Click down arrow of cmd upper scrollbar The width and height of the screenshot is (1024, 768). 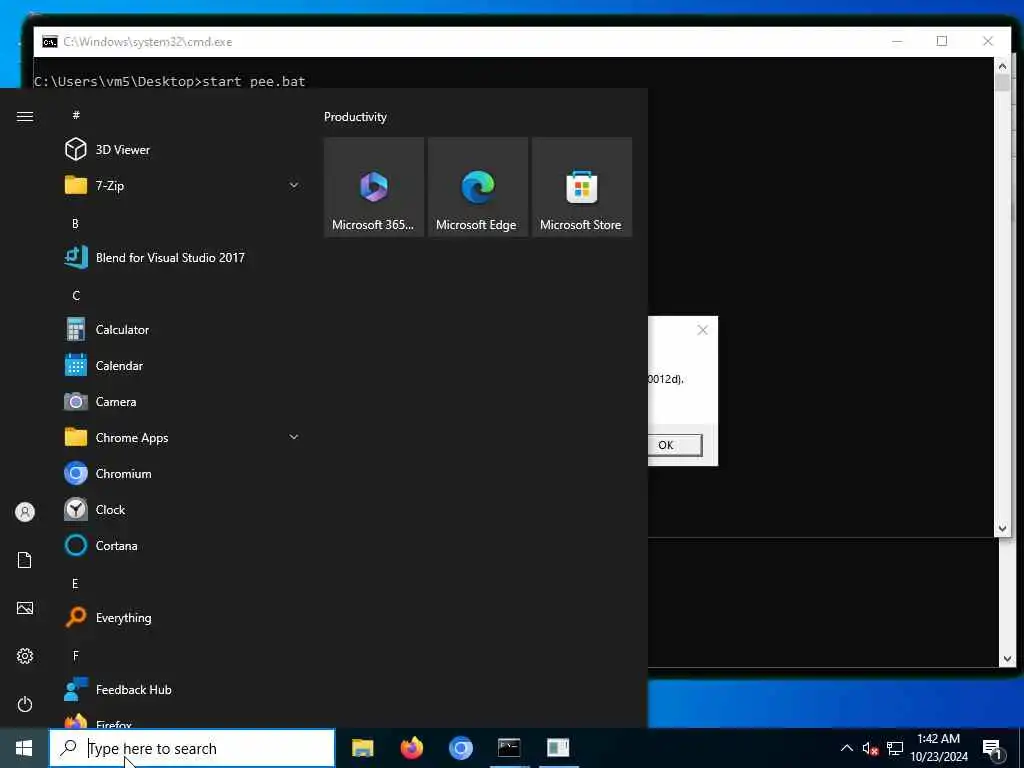pos(1002,528)
